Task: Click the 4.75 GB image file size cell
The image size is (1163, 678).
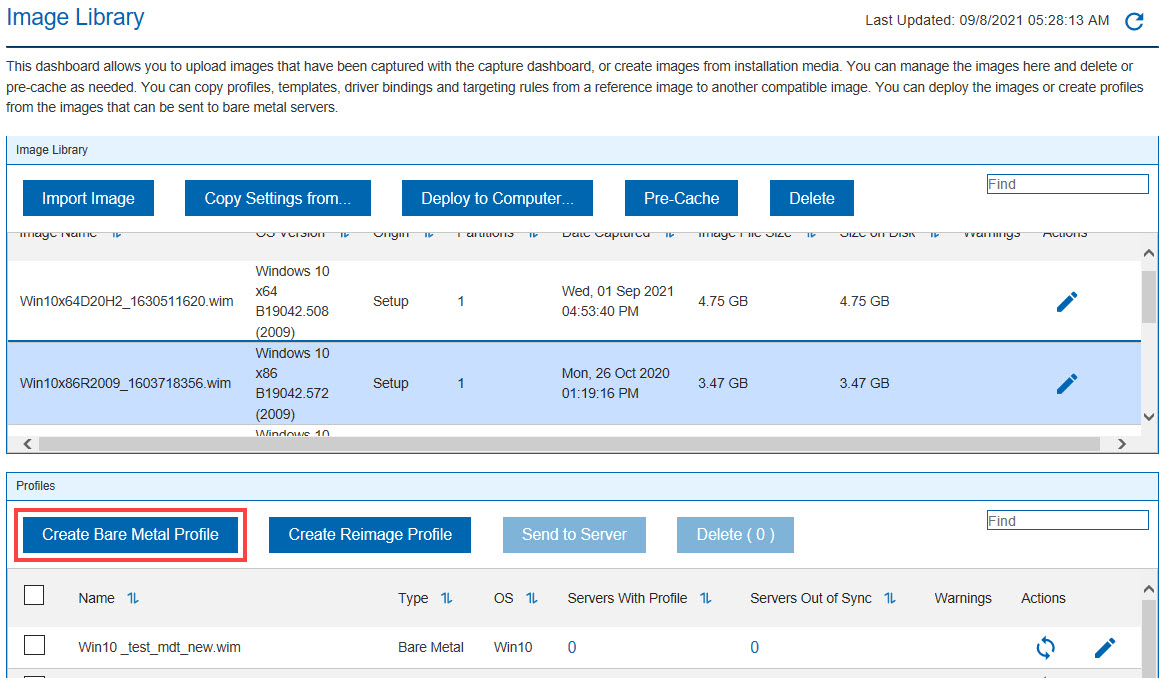Action: pos(722,301)
